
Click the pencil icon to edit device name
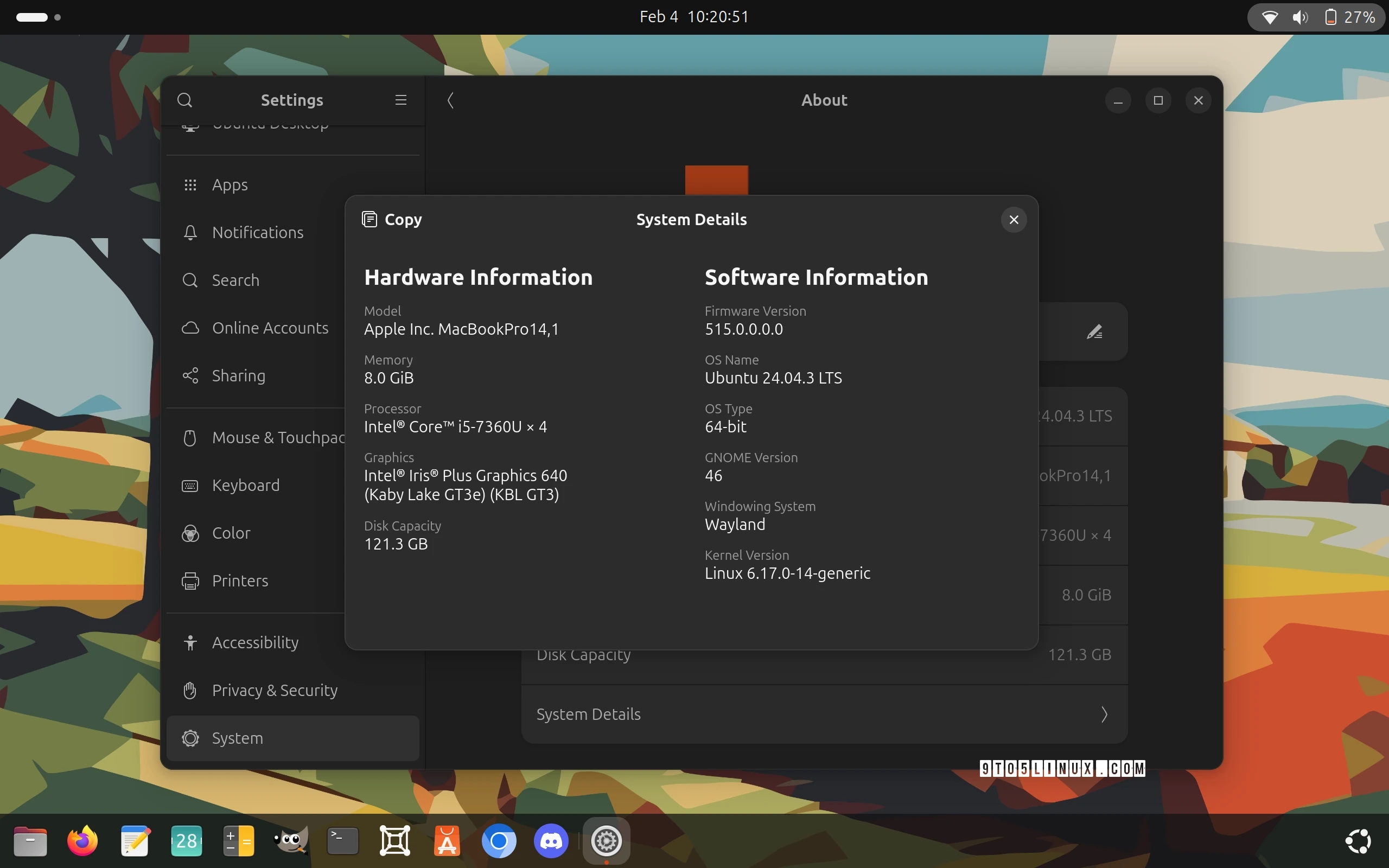pos(1094,331)
